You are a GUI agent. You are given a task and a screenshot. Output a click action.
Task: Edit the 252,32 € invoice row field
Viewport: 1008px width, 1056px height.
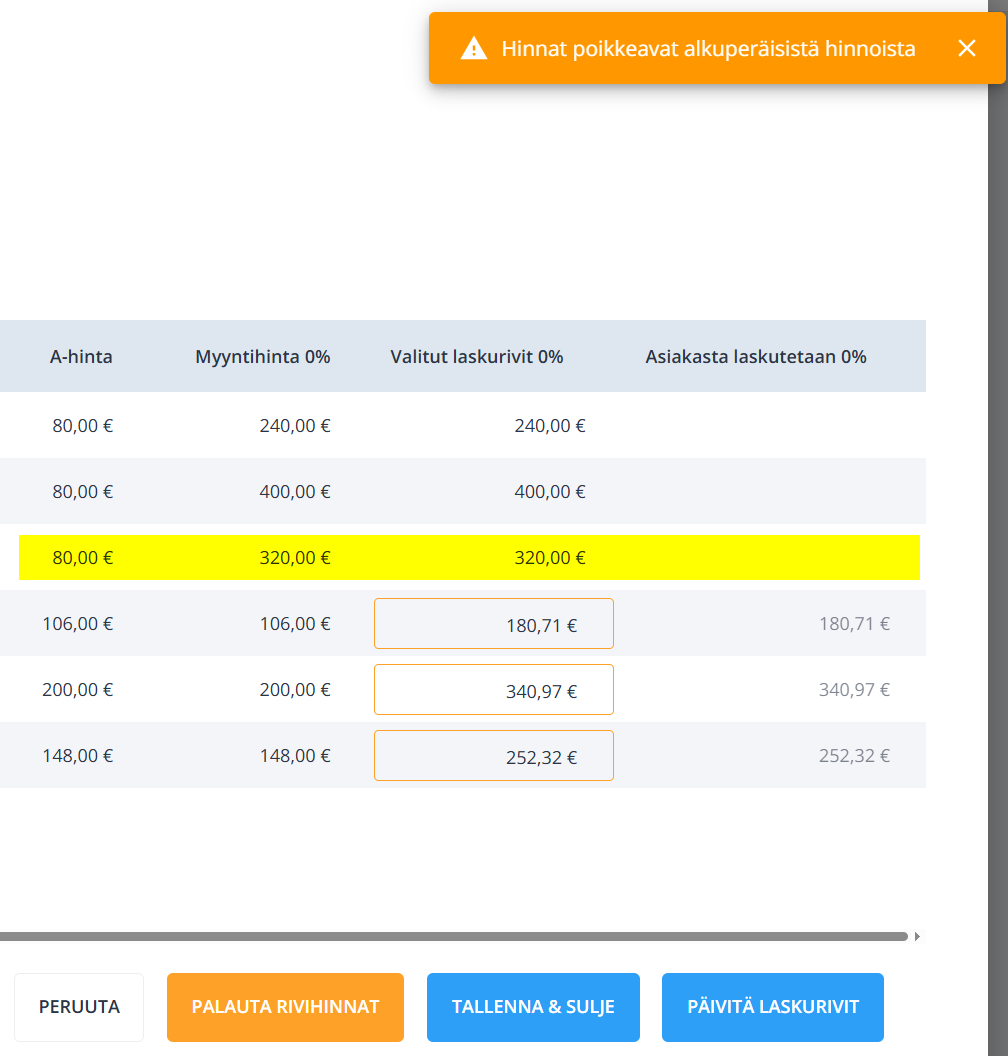pyautogui.click(x=494, y=756)
